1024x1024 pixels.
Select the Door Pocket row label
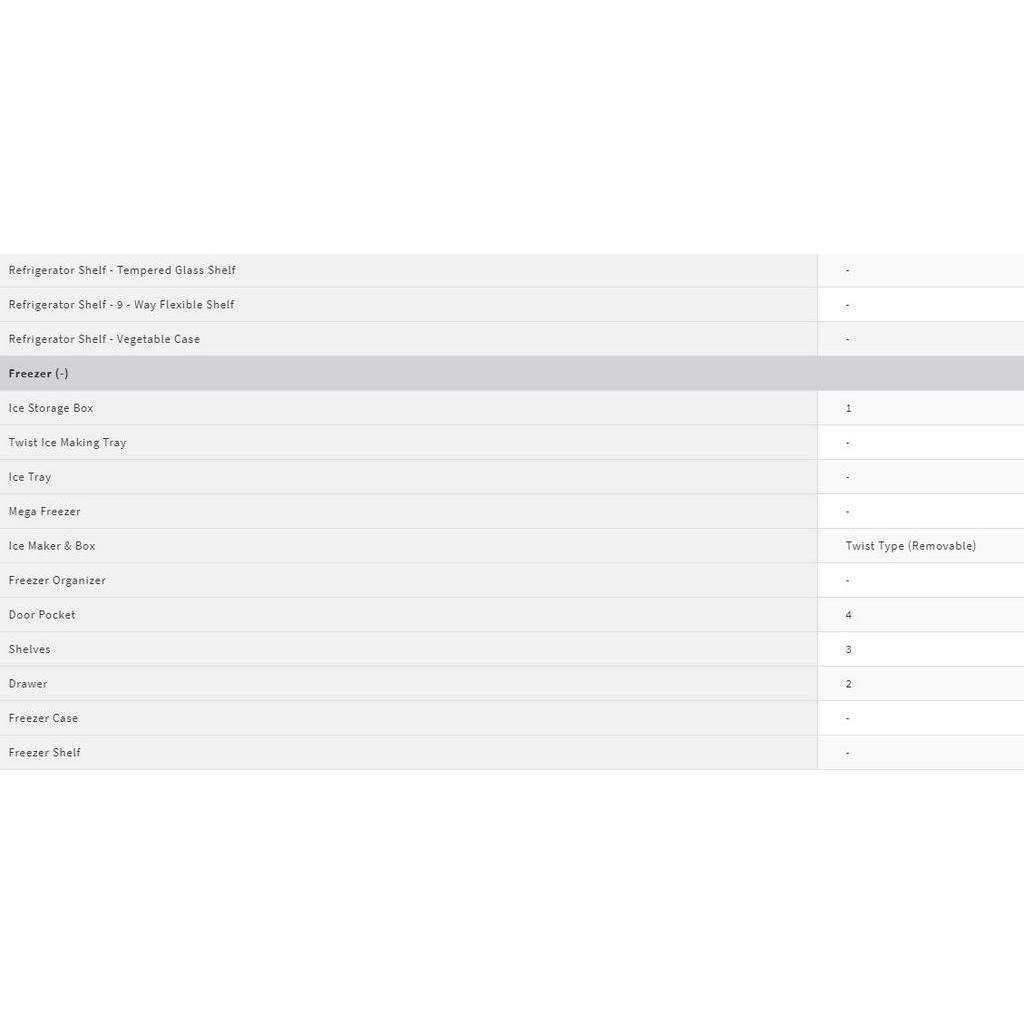[x=42, y=615]
